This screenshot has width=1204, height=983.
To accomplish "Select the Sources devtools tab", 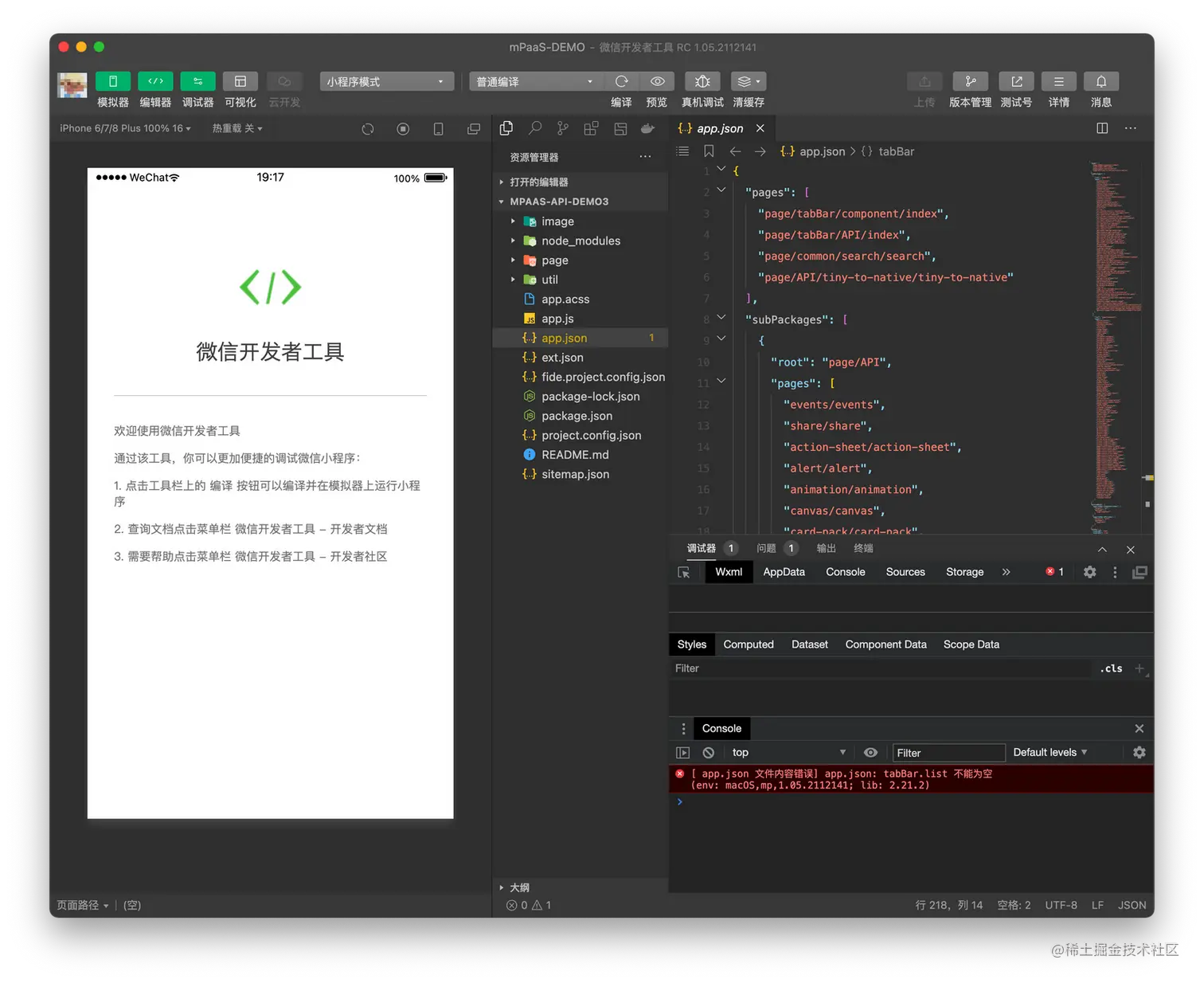I will click(x=905, y=572).
